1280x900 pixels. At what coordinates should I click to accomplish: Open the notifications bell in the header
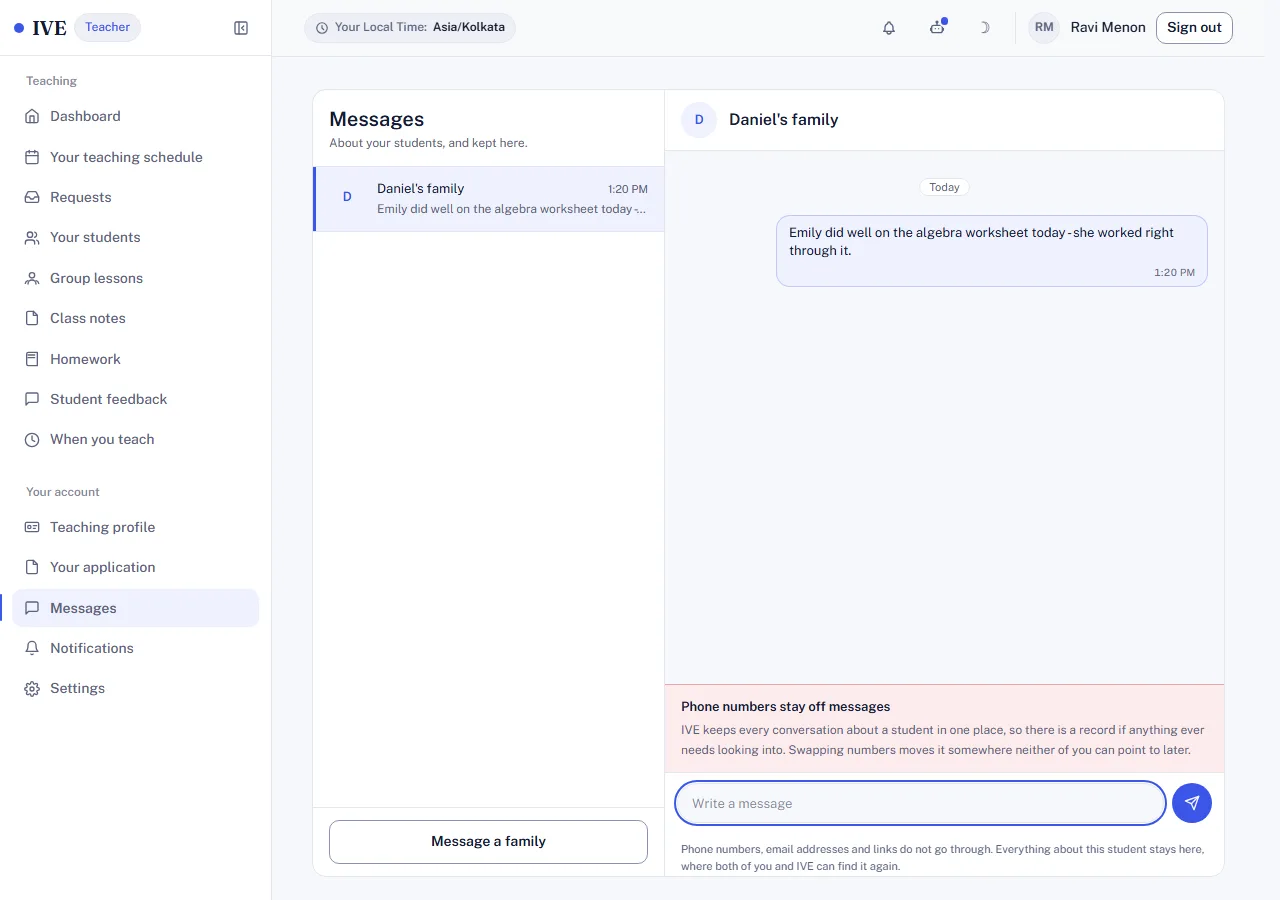coord(889,28)
